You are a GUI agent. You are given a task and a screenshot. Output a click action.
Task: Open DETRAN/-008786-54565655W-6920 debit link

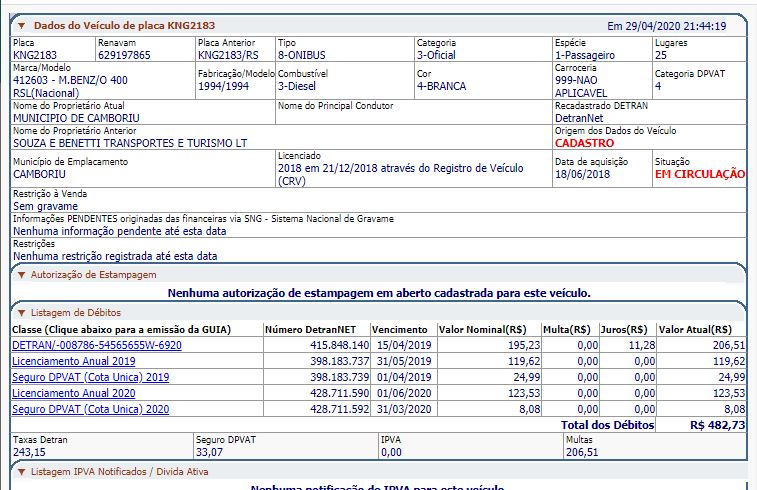tap(97, 345)
